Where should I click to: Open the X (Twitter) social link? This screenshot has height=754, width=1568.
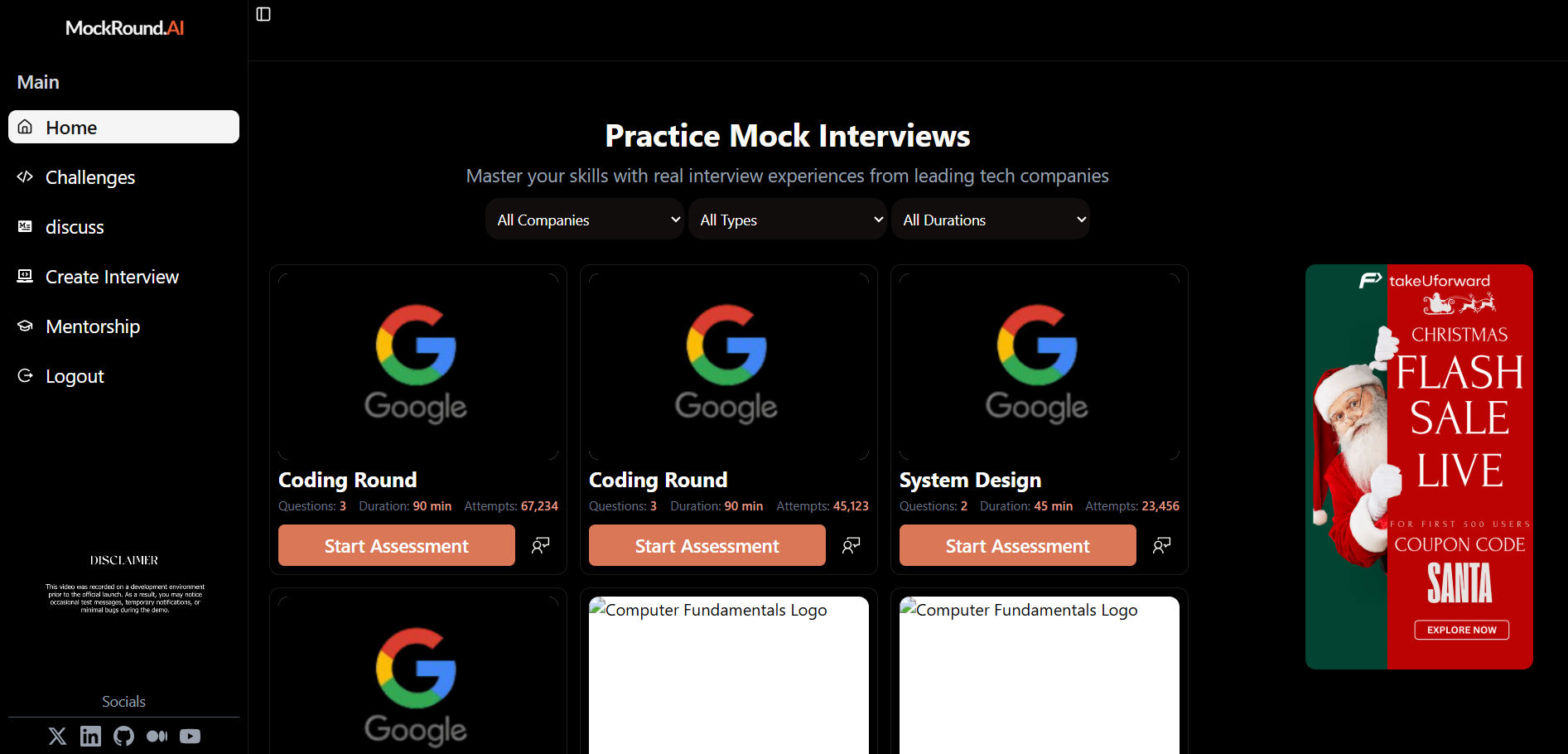(x=57, y=736)
